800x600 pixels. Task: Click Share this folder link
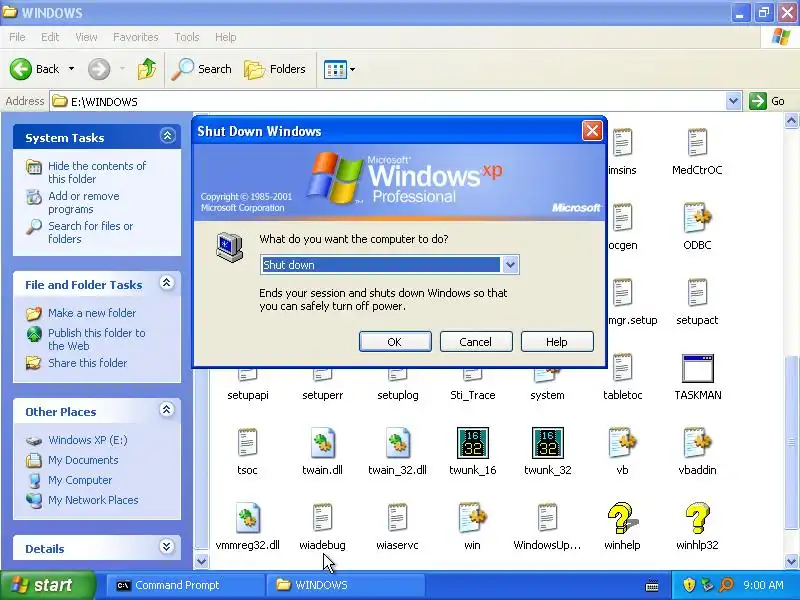pyautogui.click(x=88, y=363)
